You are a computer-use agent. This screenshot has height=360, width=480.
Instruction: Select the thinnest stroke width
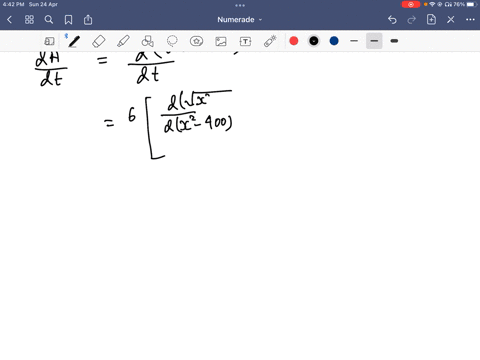pyautogui.click(x=354, y=41)
